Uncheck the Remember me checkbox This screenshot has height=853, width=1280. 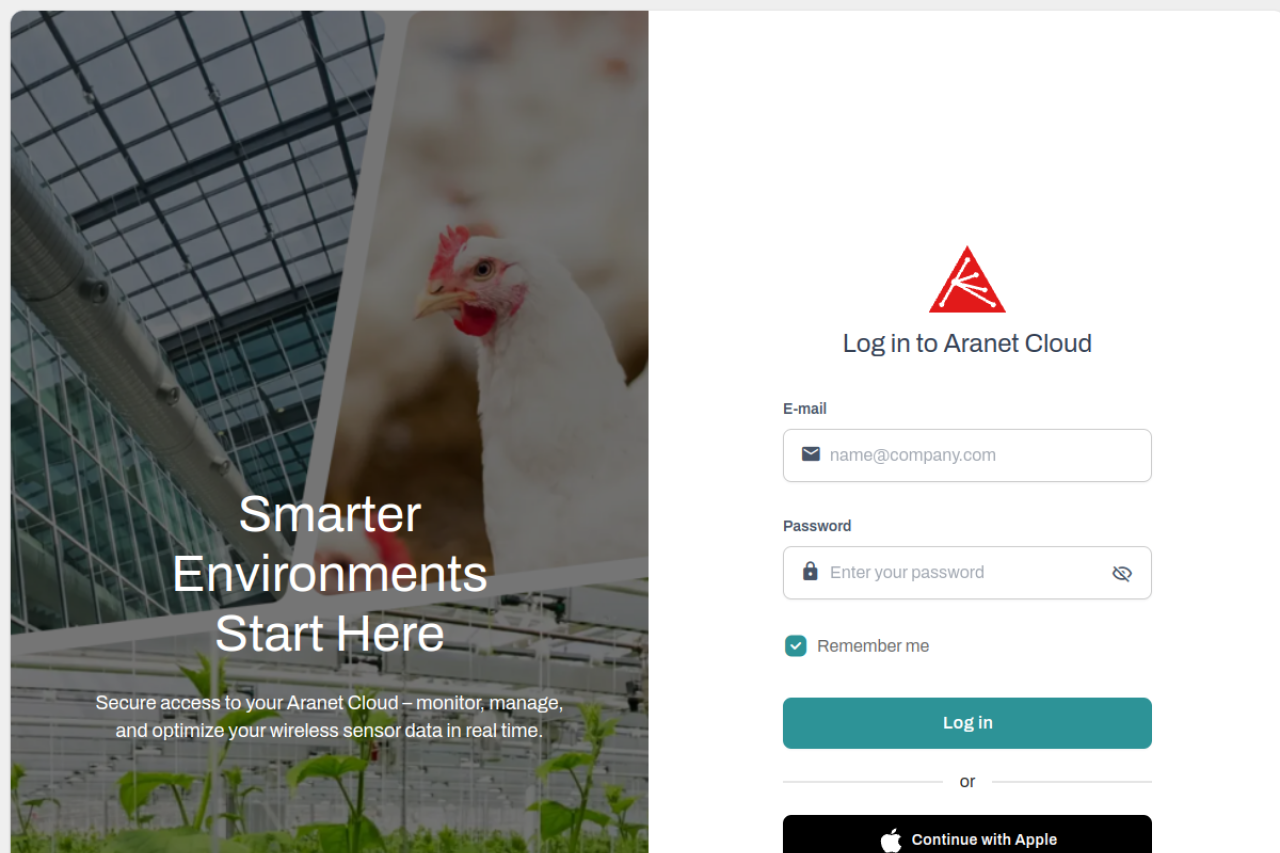(796, 646)
